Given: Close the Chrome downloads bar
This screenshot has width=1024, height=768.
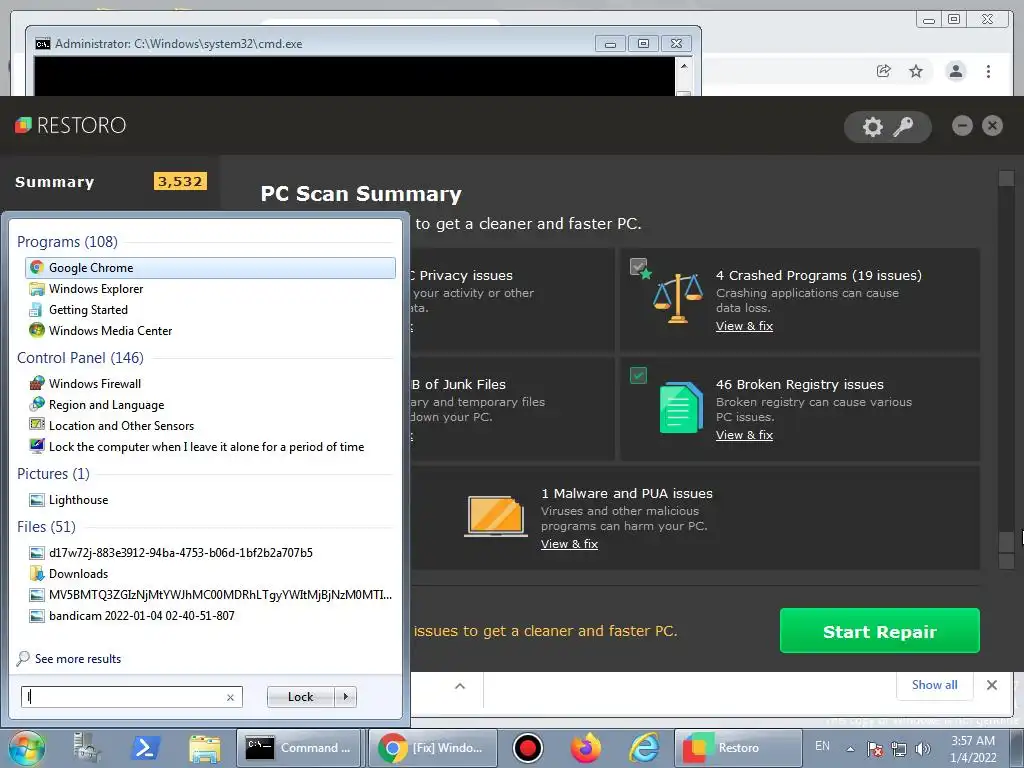Looking at the screenshot, I should click(x=991, y=685).
